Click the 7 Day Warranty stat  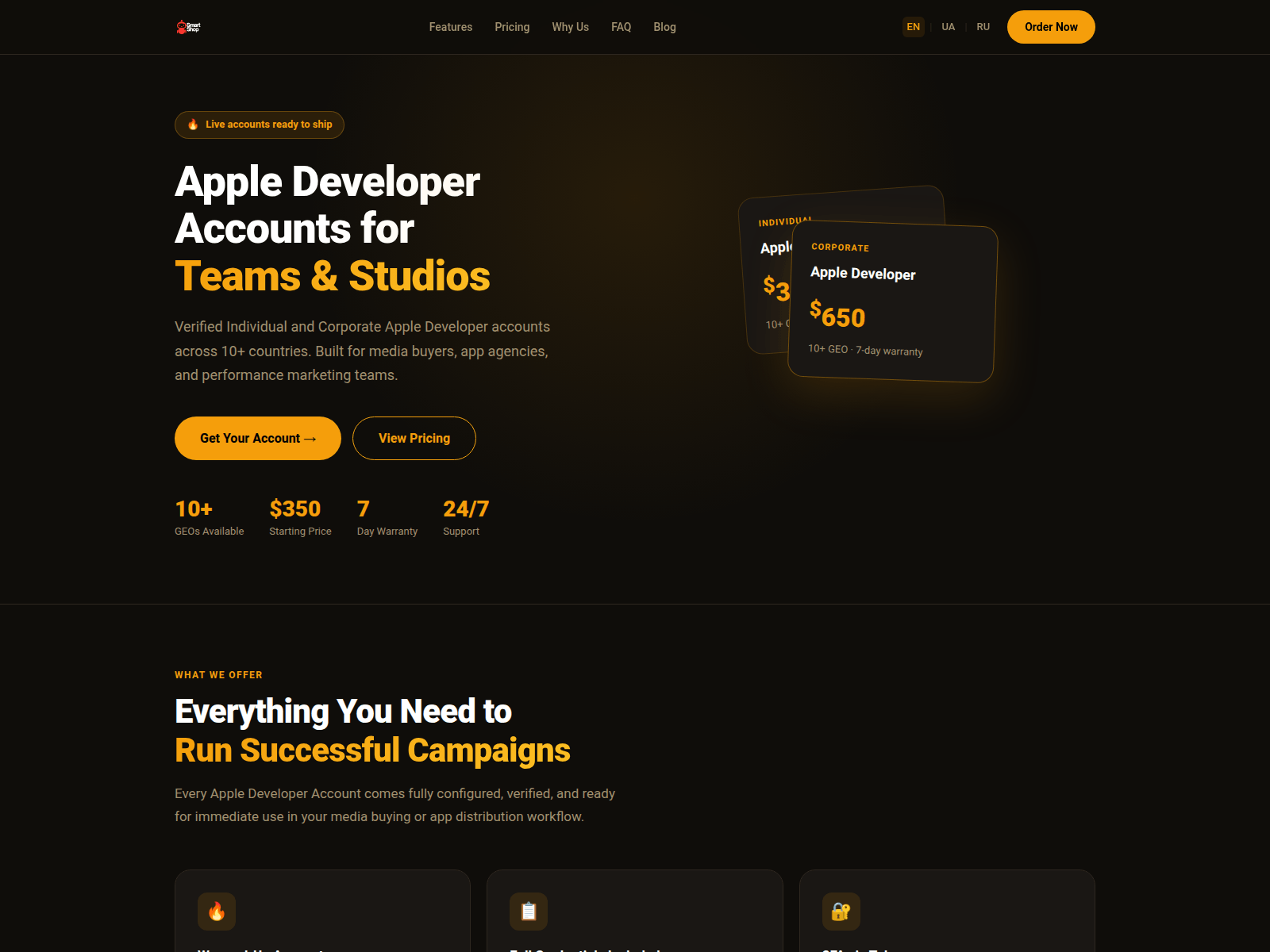tap(387, 517)
